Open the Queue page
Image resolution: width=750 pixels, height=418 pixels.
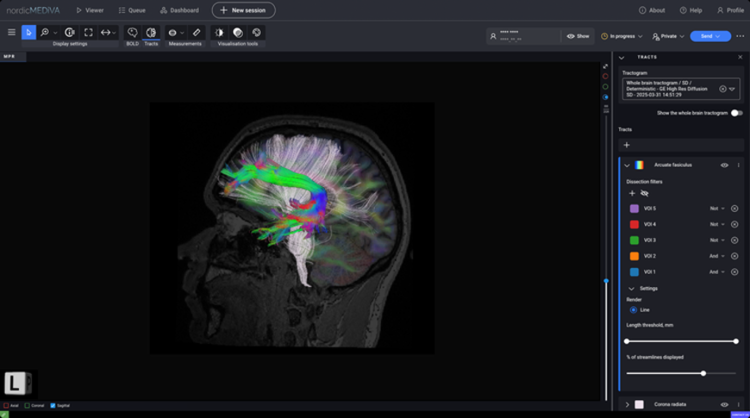[x=132, y=10]
